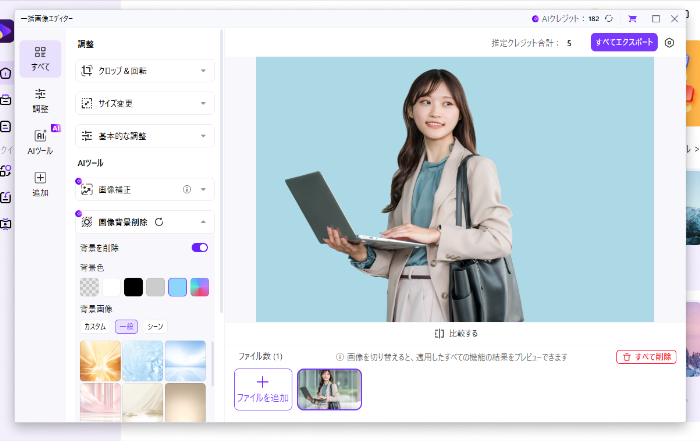The height and width of the screenshot is (441, 700).
Task: Pick the cream studio background thumbnail
Action: (143, 402)
